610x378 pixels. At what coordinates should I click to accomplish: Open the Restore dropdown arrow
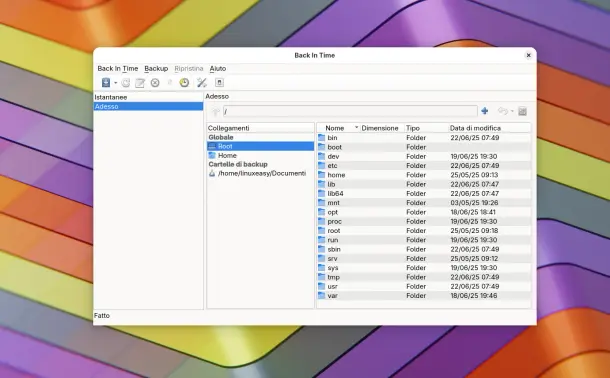512,112
